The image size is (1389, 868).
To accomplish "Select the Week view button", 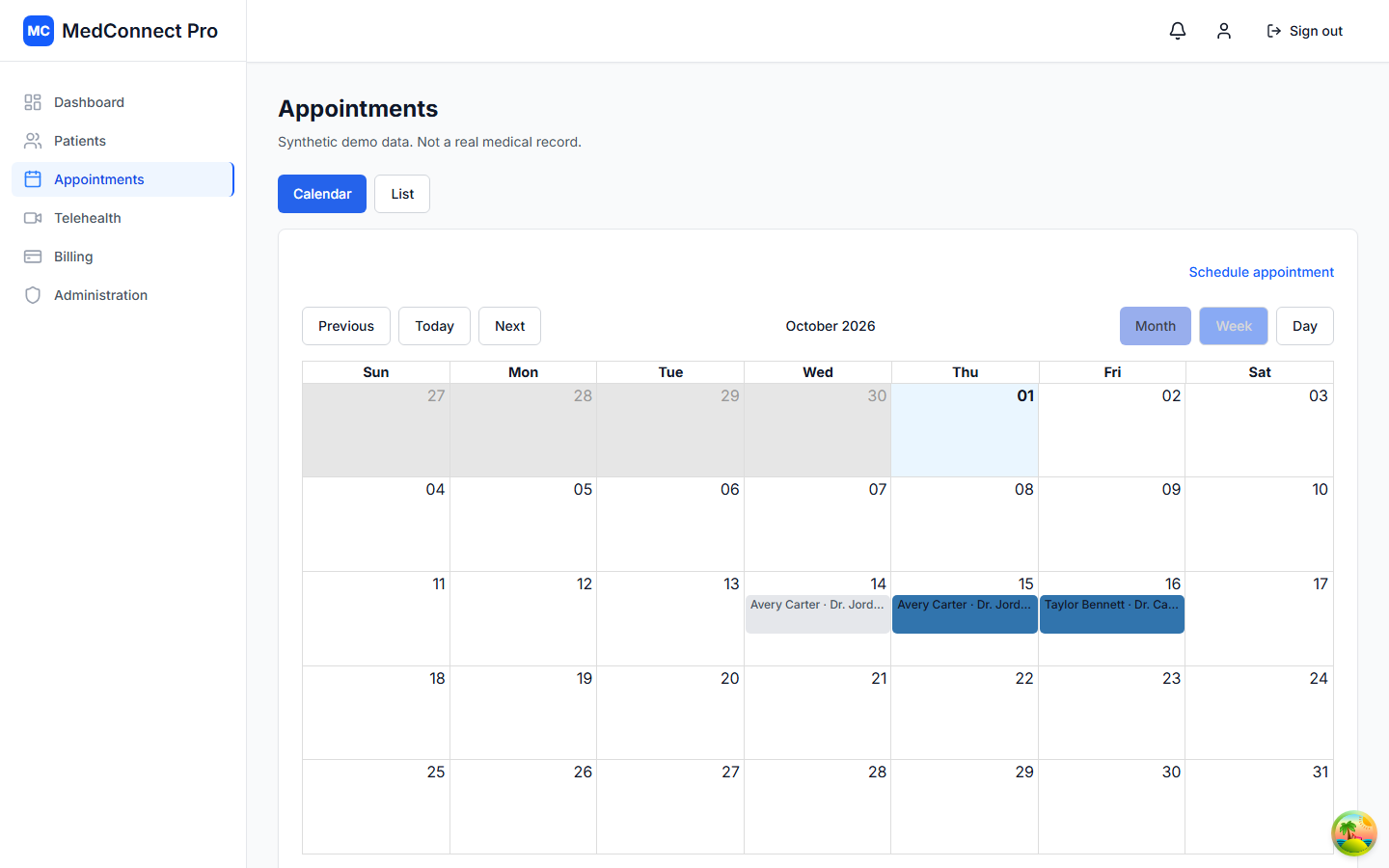I will (1234, 326).
